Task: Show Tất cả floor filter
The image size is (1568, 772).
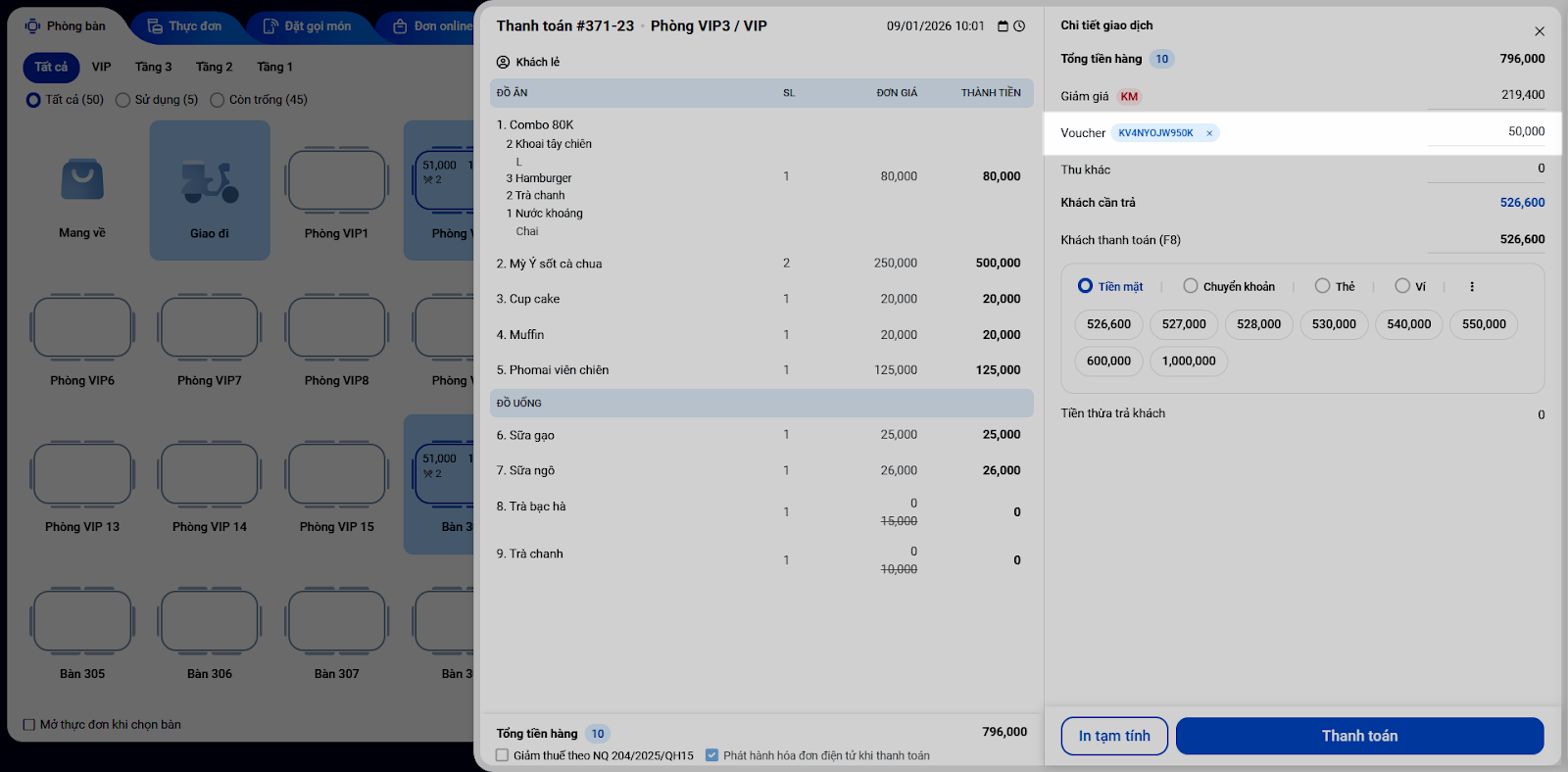Action: (51, 67)
